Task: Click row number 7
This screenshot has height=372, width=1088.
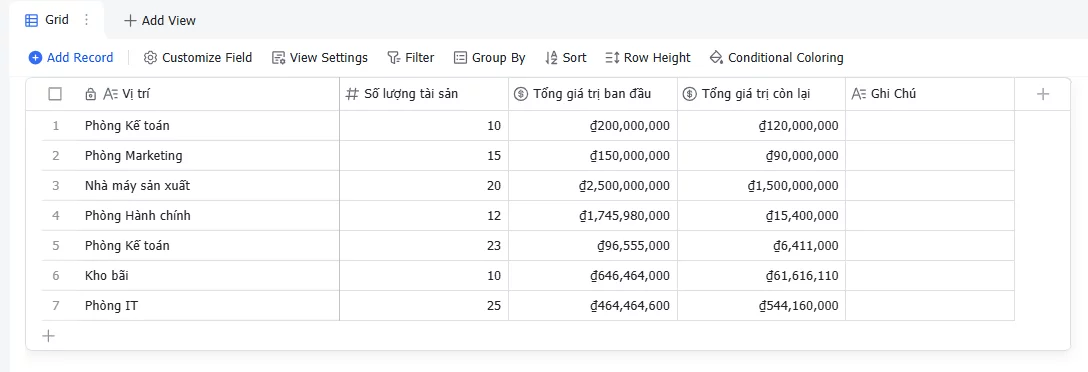Action: pos(56,306)
